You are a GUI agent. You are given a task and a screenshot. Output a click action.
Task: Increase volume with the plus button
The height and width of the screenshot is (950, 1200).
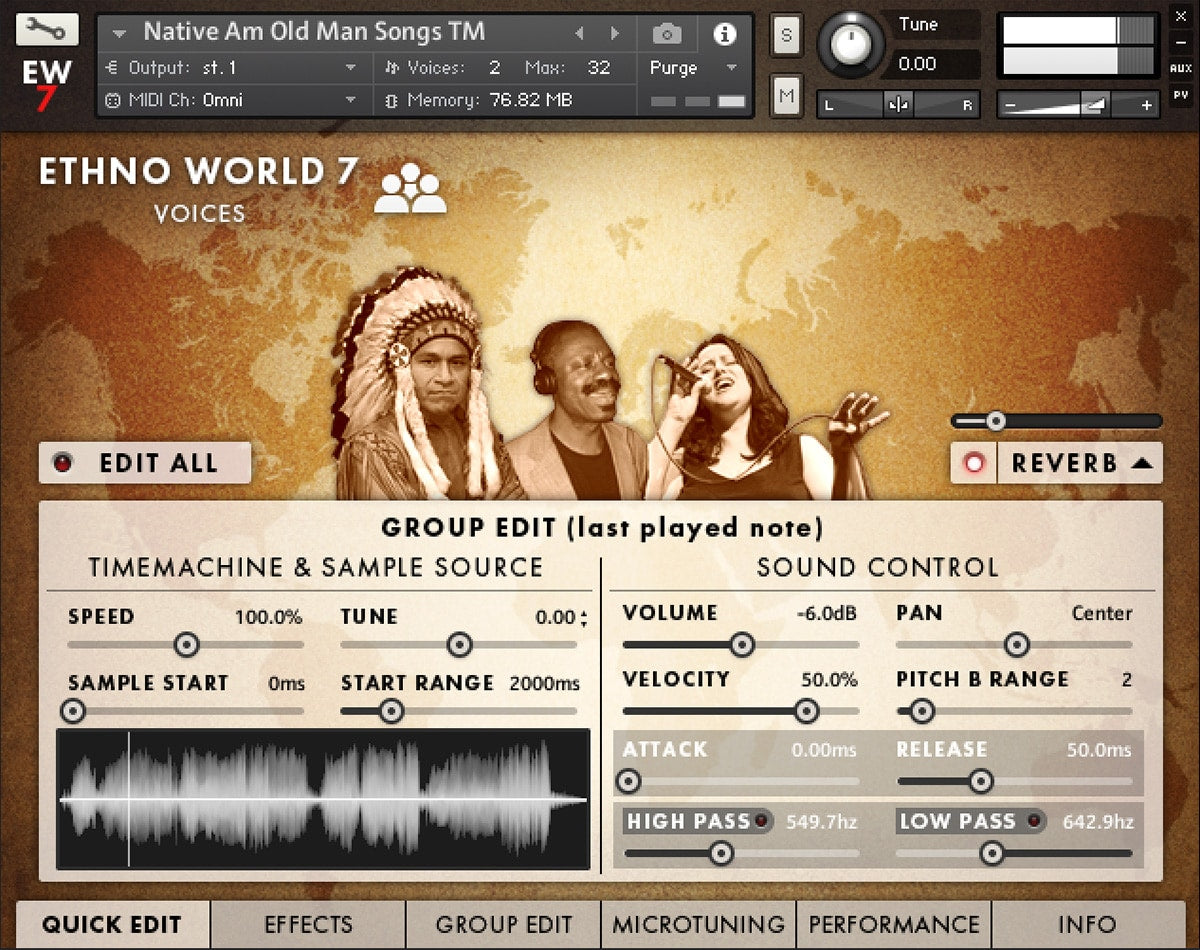1146,104
